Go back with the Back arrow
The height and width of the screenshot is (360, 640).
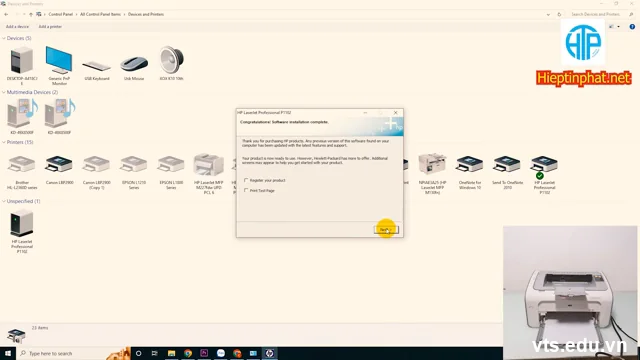[x=6, y=14]
